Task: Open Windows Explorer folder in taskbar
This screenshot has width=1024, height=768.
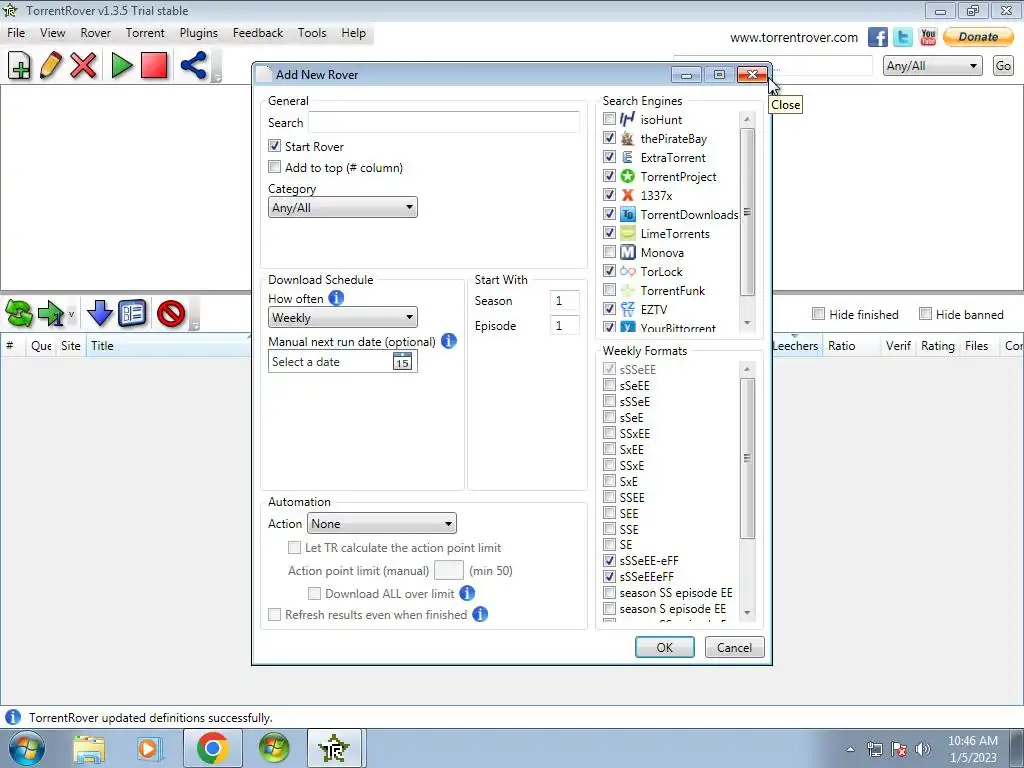Action: 89,748
